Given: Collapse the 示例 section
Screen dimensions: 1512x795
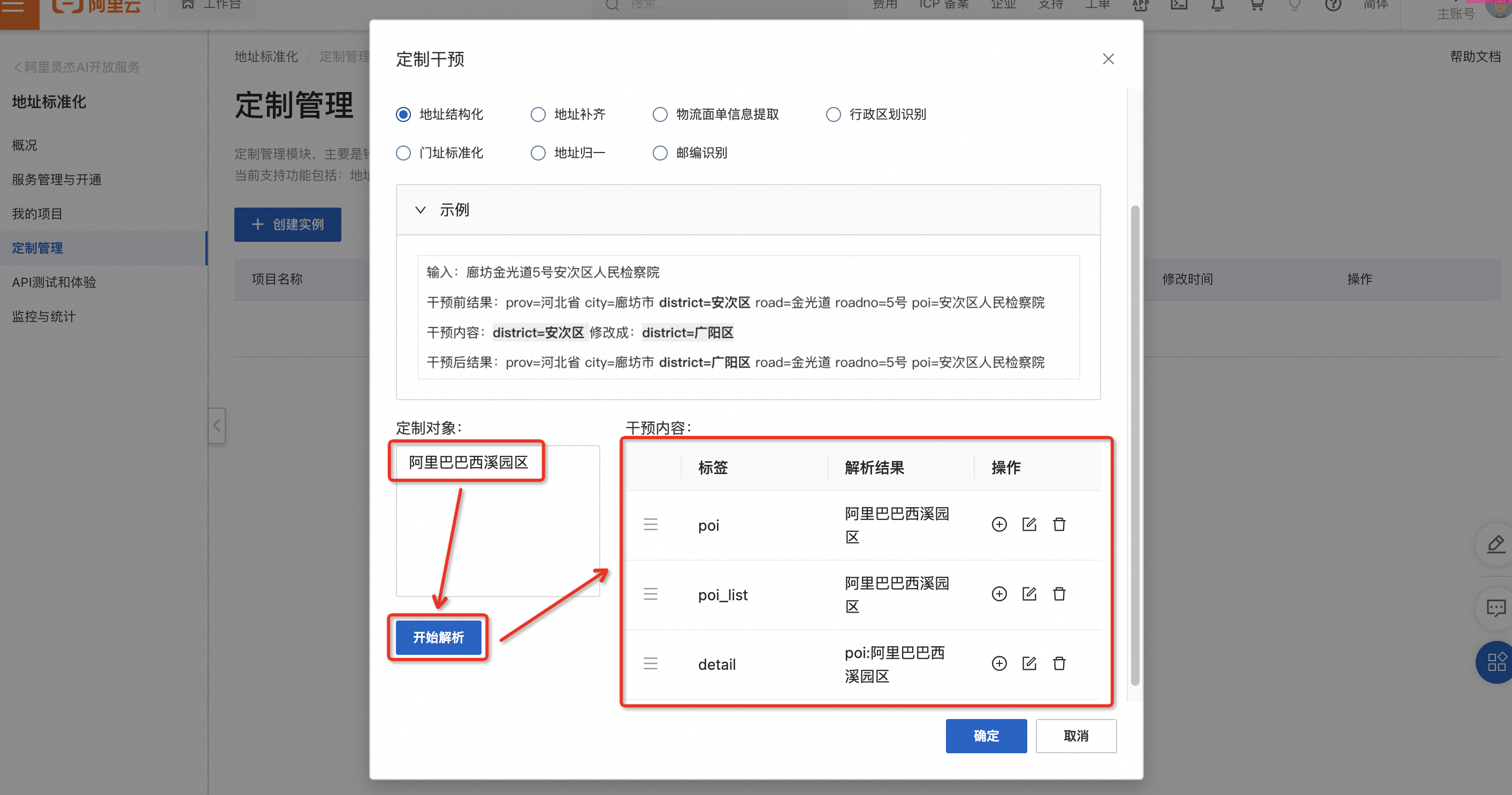Looking at the screenshot, I should pyautogui.click(x=420, y=210).
